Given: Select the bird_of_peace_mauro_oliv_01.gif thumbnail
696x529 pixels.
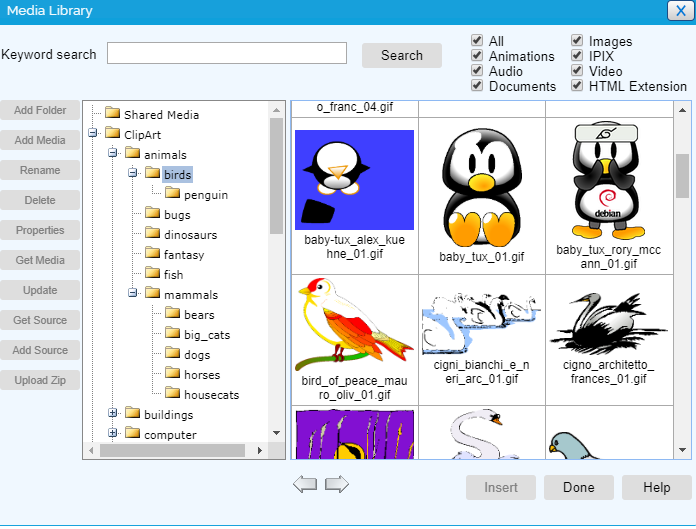Looking at the screenshot, I should (354, 325).
